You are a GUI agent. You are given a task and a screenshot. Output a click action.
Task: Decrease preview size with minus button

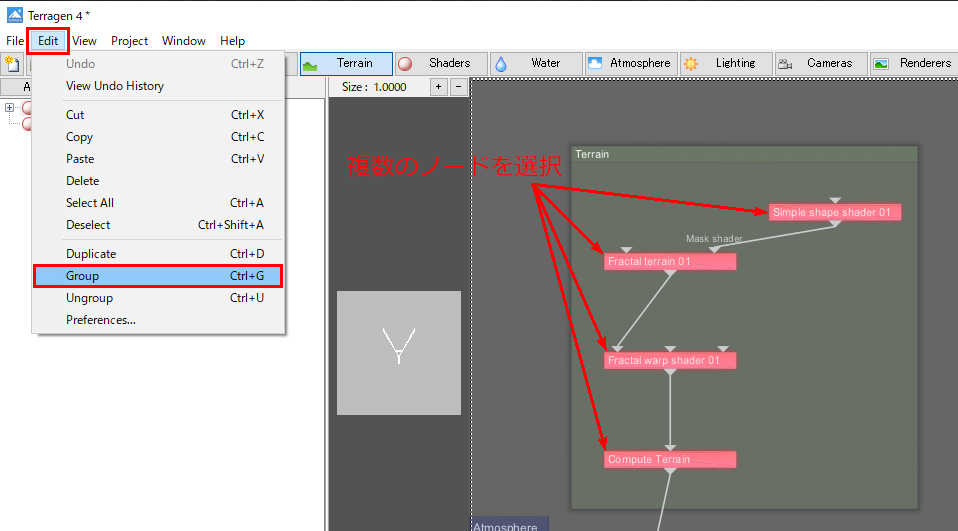pos(458,87)
